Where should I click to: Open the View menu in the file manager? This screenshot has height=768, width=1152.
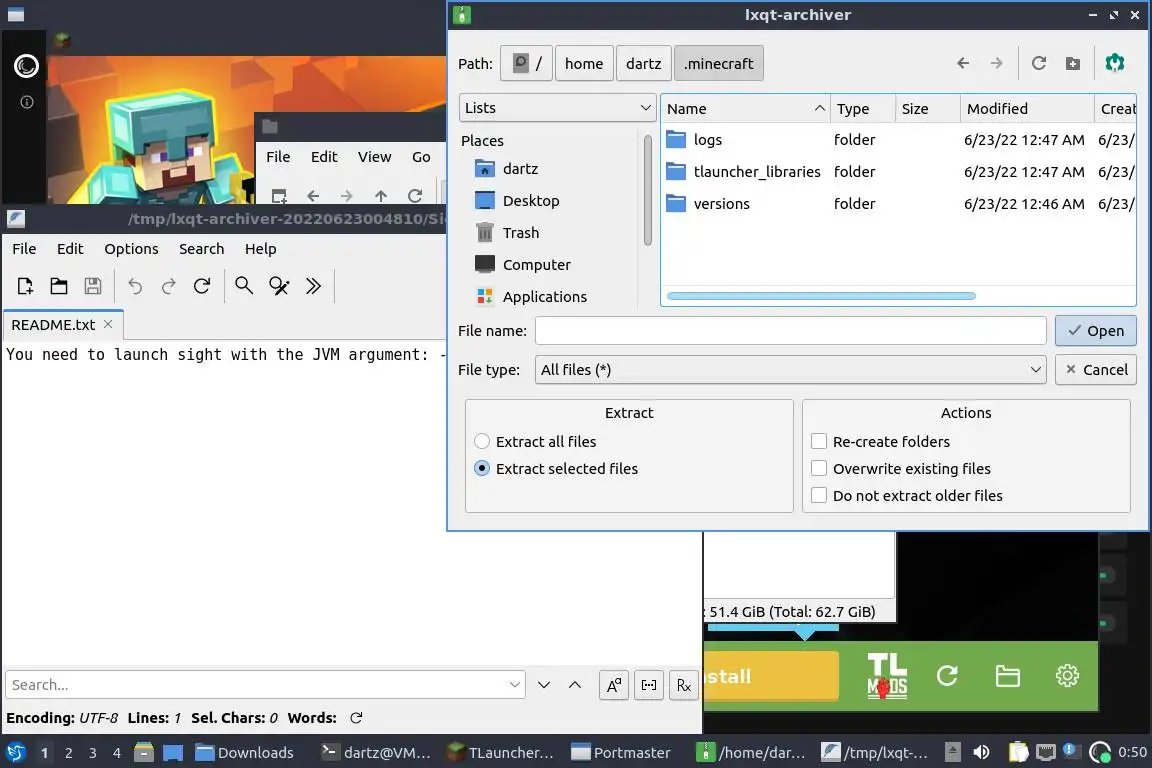[x=374, y=157]
